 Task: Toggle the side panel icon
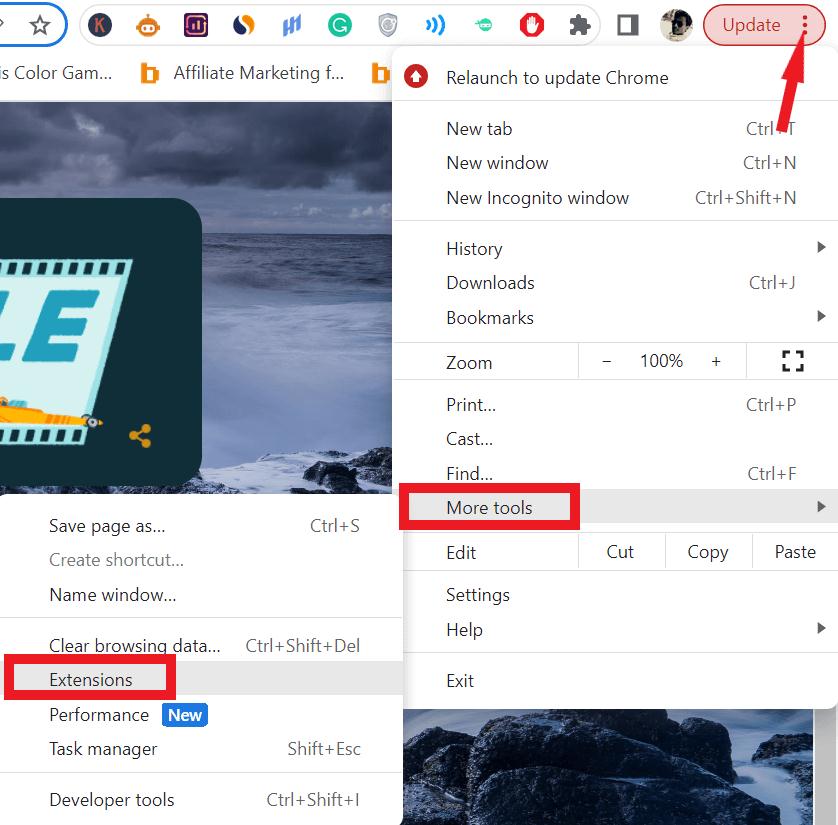coord(627,26)
